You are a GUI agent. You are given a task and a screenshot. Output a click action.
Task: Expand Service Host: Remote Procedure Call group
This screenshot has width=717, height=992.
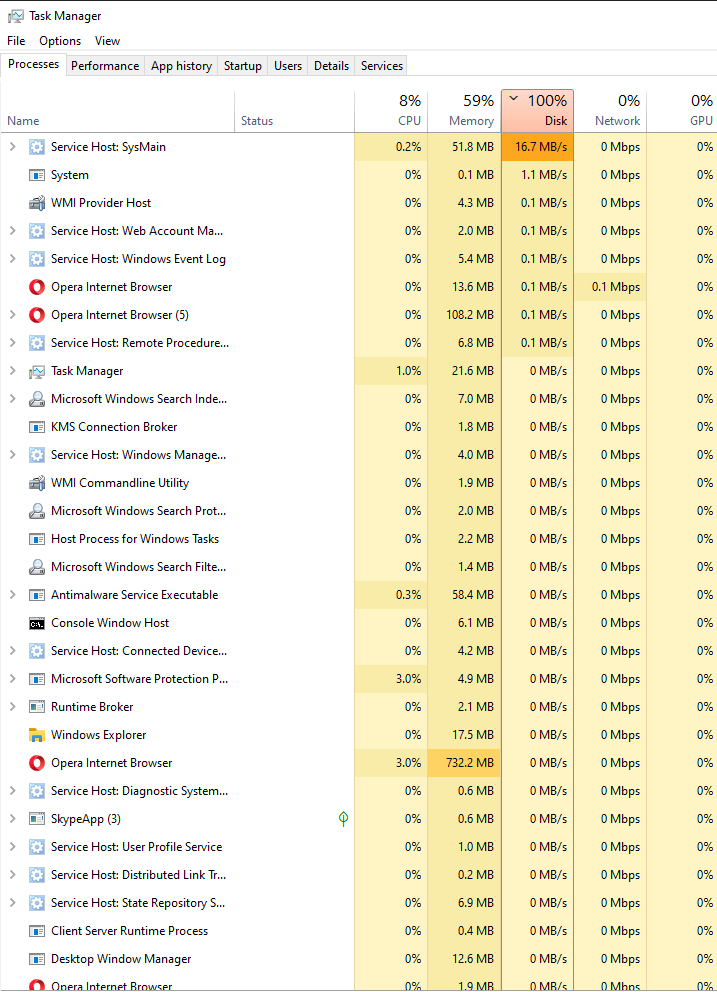[13, 343]
